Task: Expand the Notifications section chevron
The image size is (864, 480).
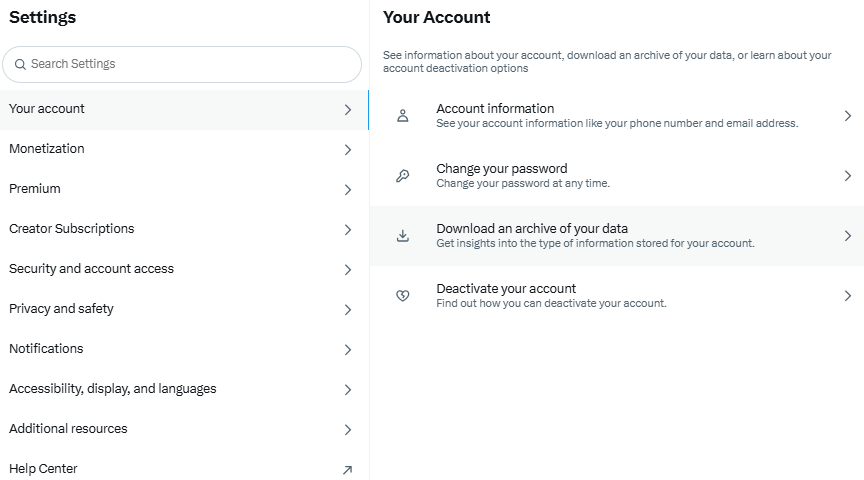Action: 347,350
